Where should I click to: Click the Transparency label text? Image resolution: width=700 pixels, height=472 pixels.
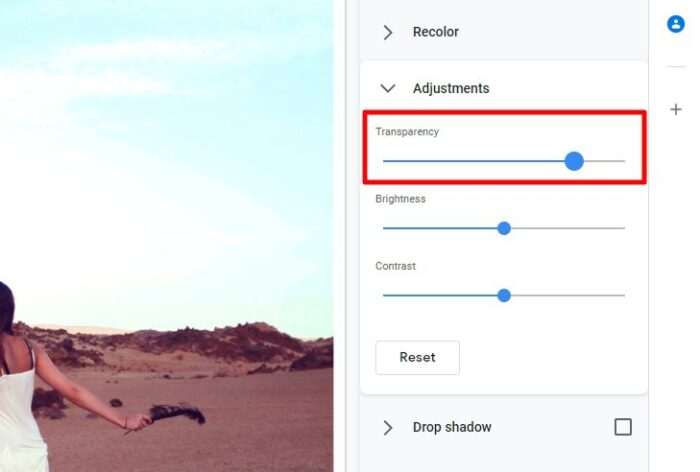(x=407, y=132)
